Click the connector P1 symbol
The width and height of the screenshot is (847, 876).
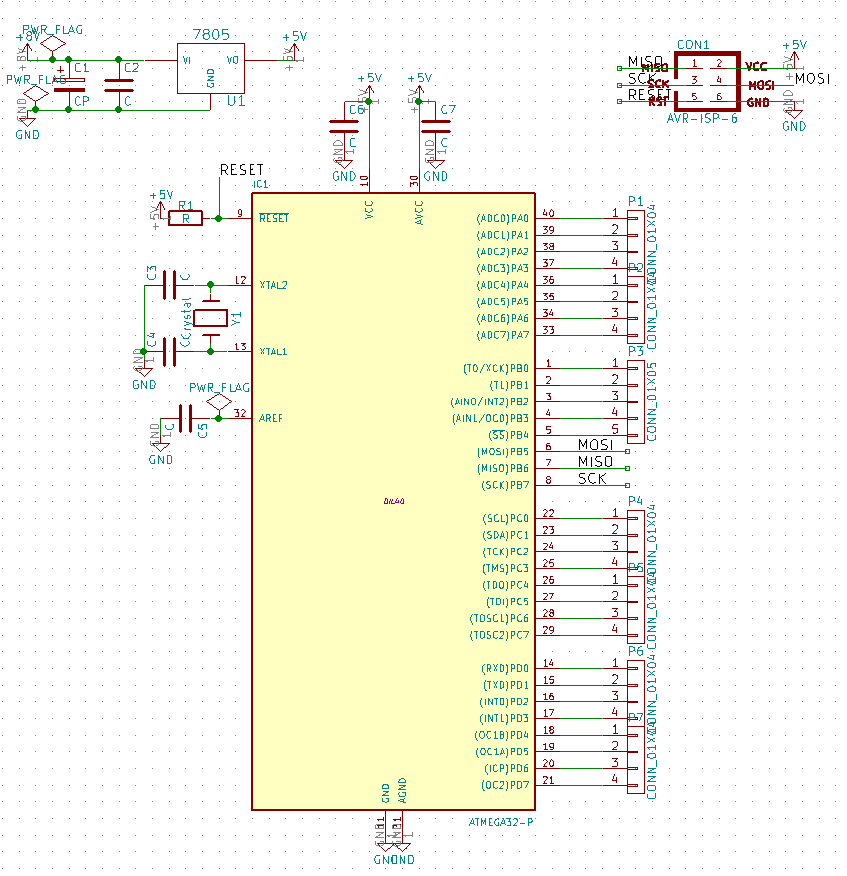635,244
